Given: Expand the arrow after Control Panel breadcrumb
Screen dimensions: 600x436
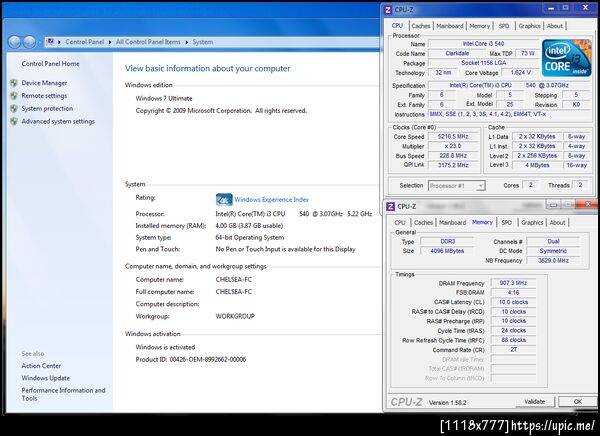Looking at the screenshot, I should 110,42.
